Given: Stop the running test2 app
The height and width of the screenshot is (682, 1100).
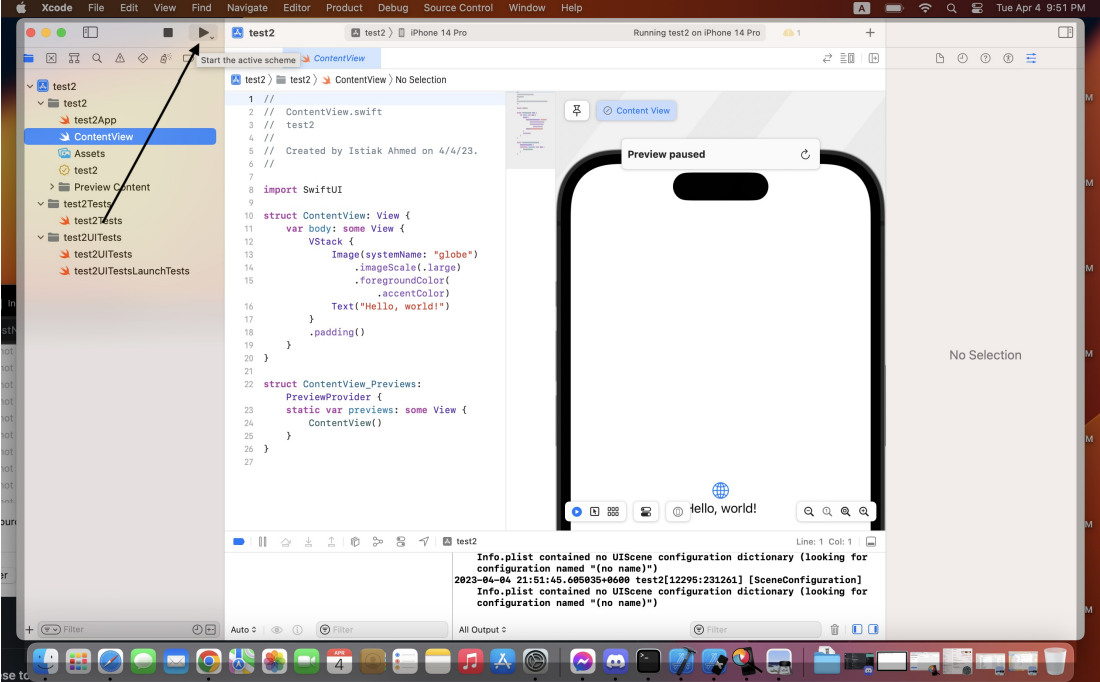Looking at the screenshot, I should [x=168, y=32].
